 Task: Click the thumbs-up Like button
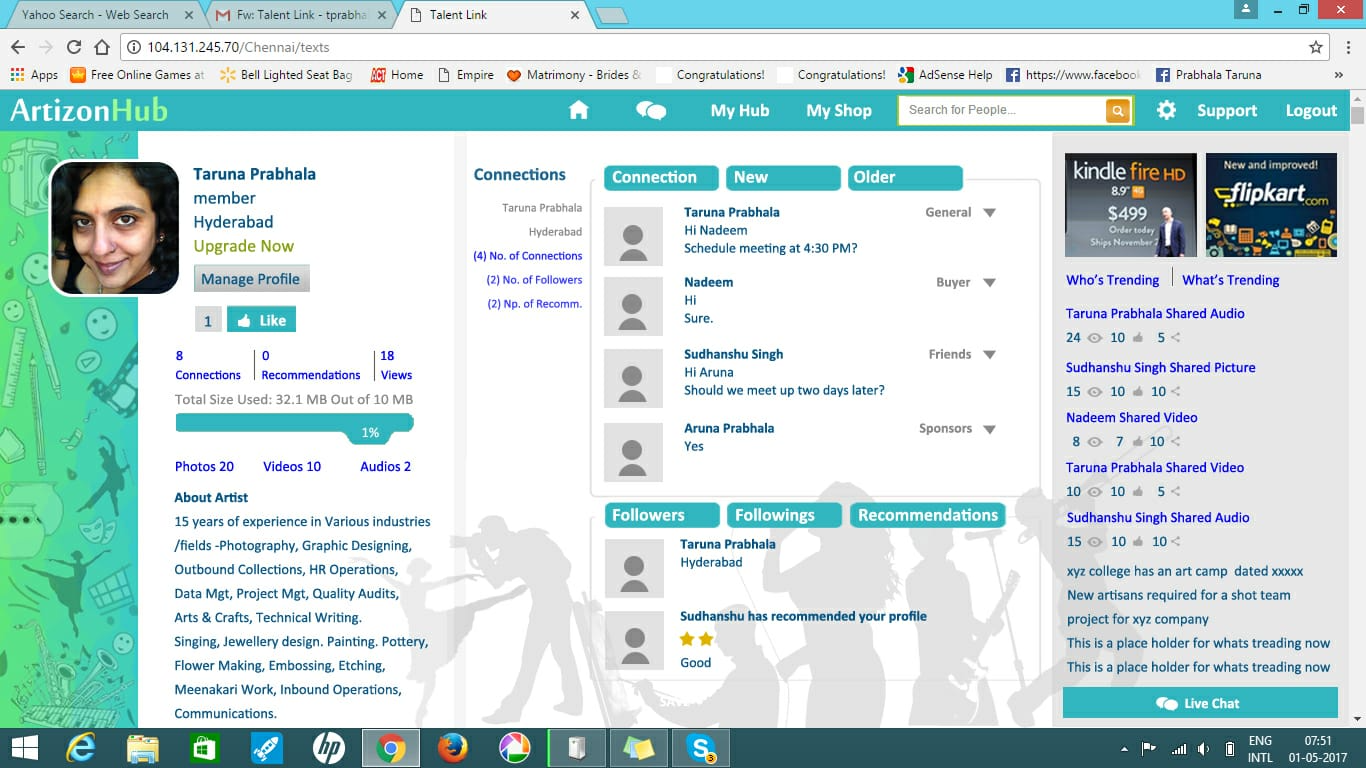[261, 320]
